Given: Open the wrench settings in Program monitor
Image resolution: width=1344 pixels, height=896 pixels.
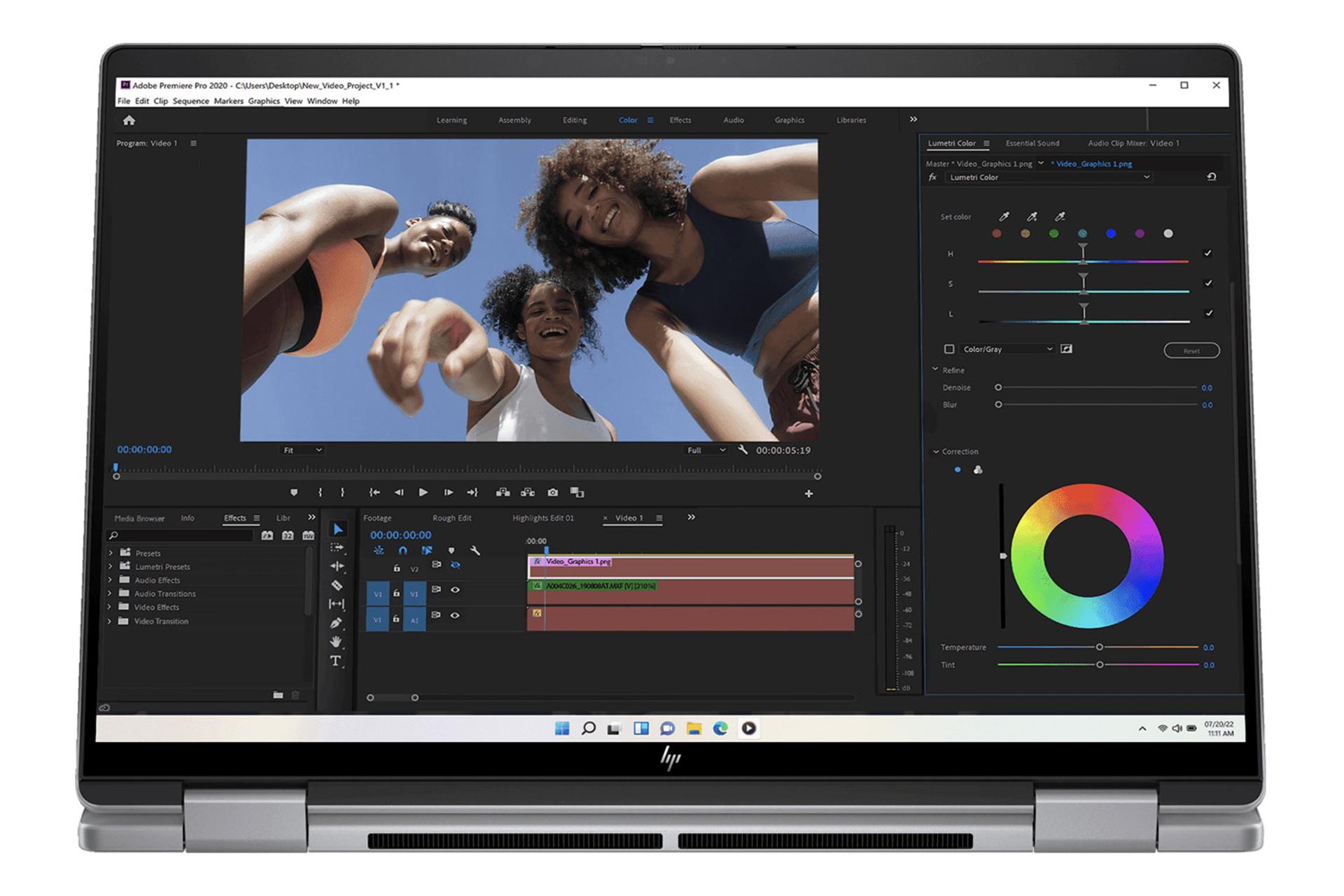Looking at the screenshot, I should click(743, 450).
